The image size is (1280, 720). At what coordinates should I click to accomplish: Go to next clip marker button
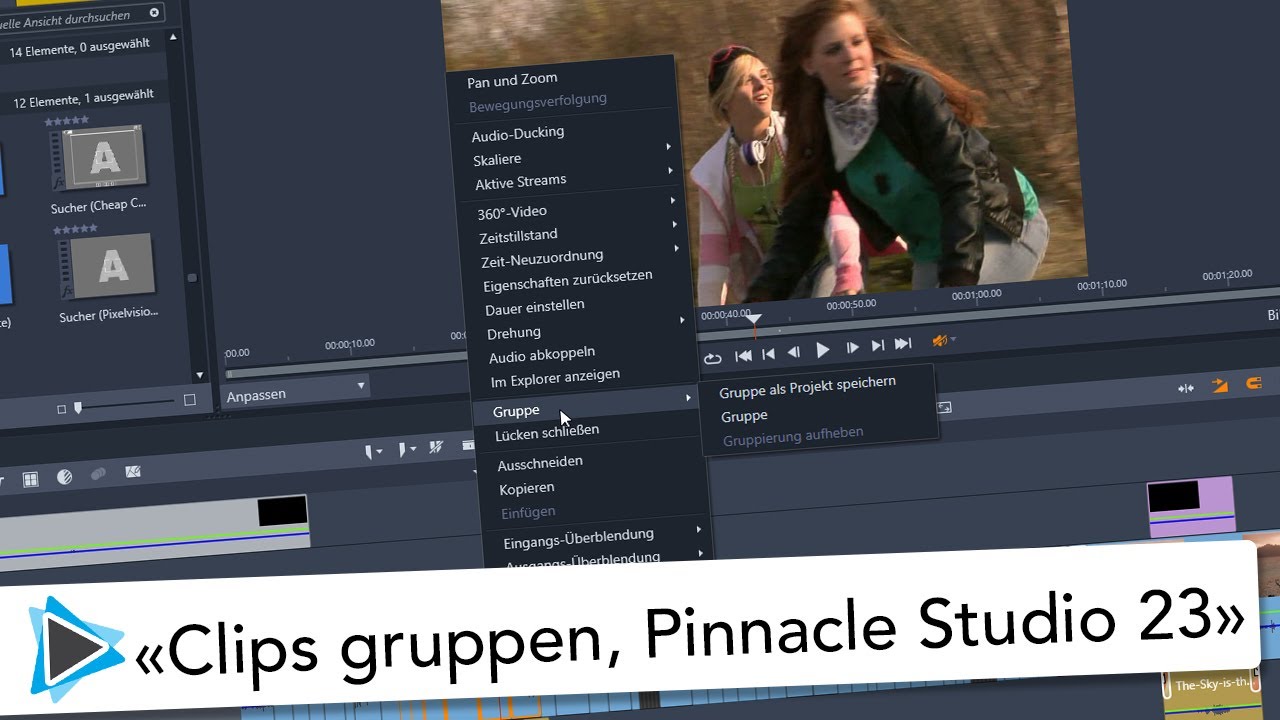tap(878, 346)
